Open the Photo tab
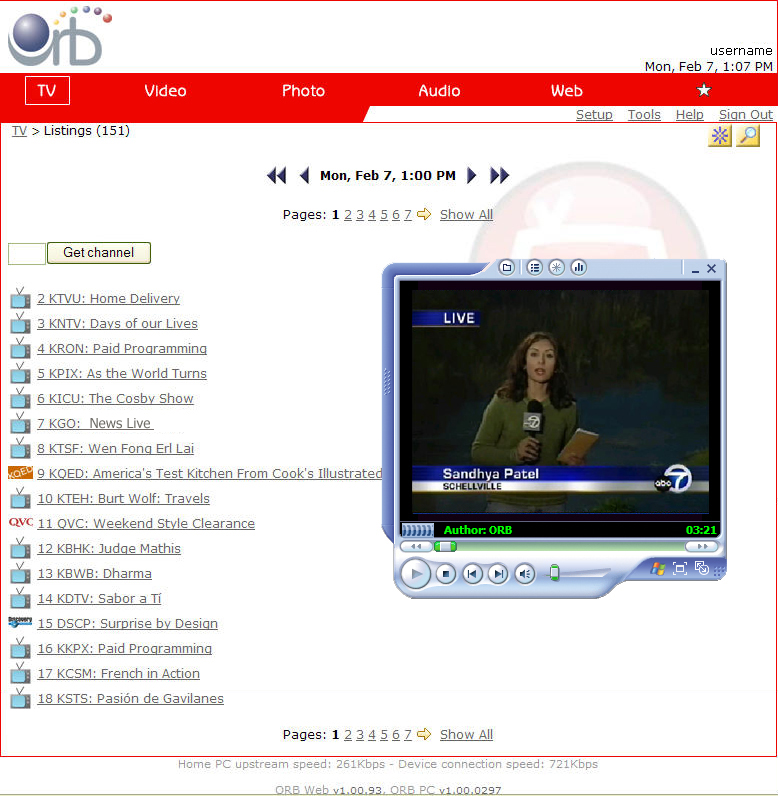 coord(303,91)
